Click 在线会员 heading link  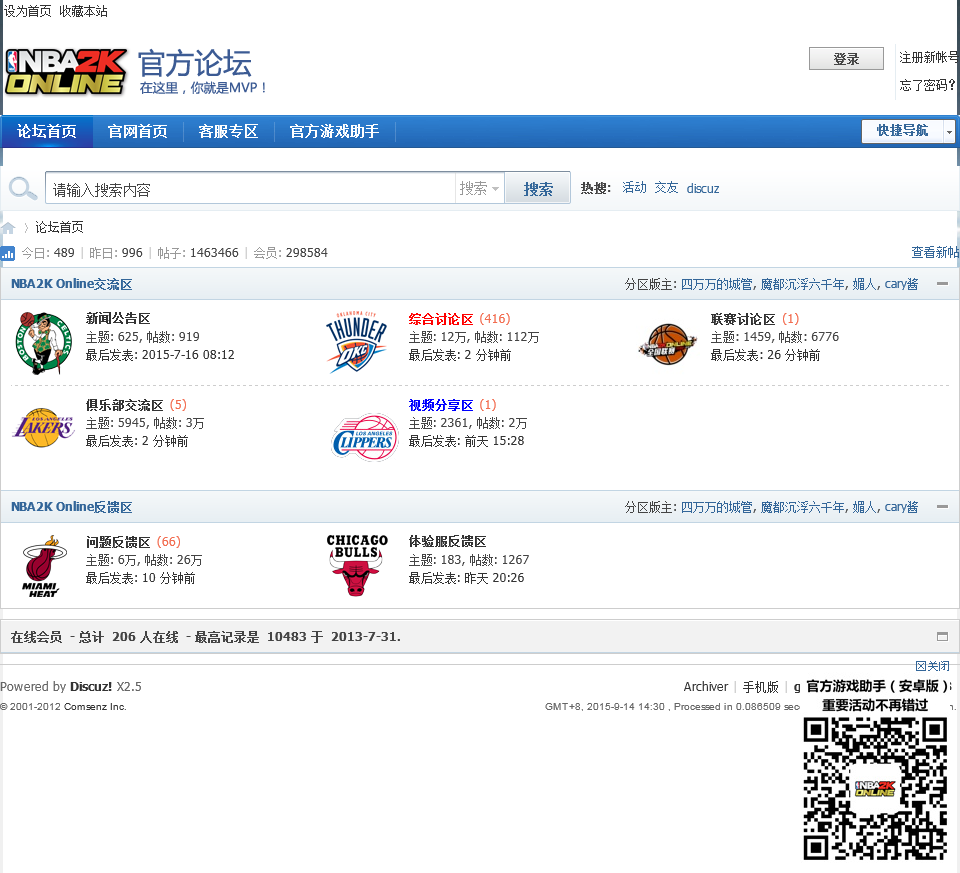(36, 637)
